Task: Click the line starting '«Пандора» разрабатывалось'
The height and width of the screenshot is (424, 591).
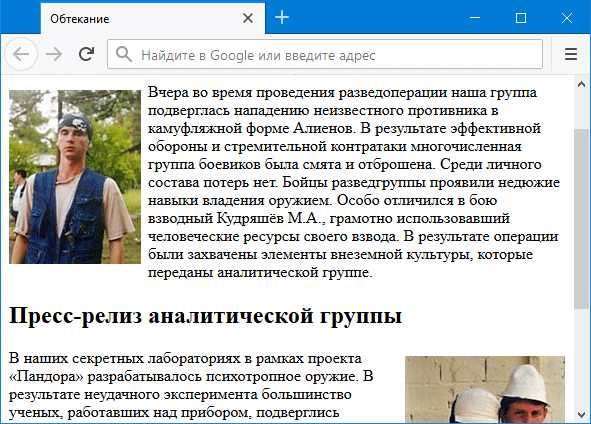Action: (x=191, y=376)
